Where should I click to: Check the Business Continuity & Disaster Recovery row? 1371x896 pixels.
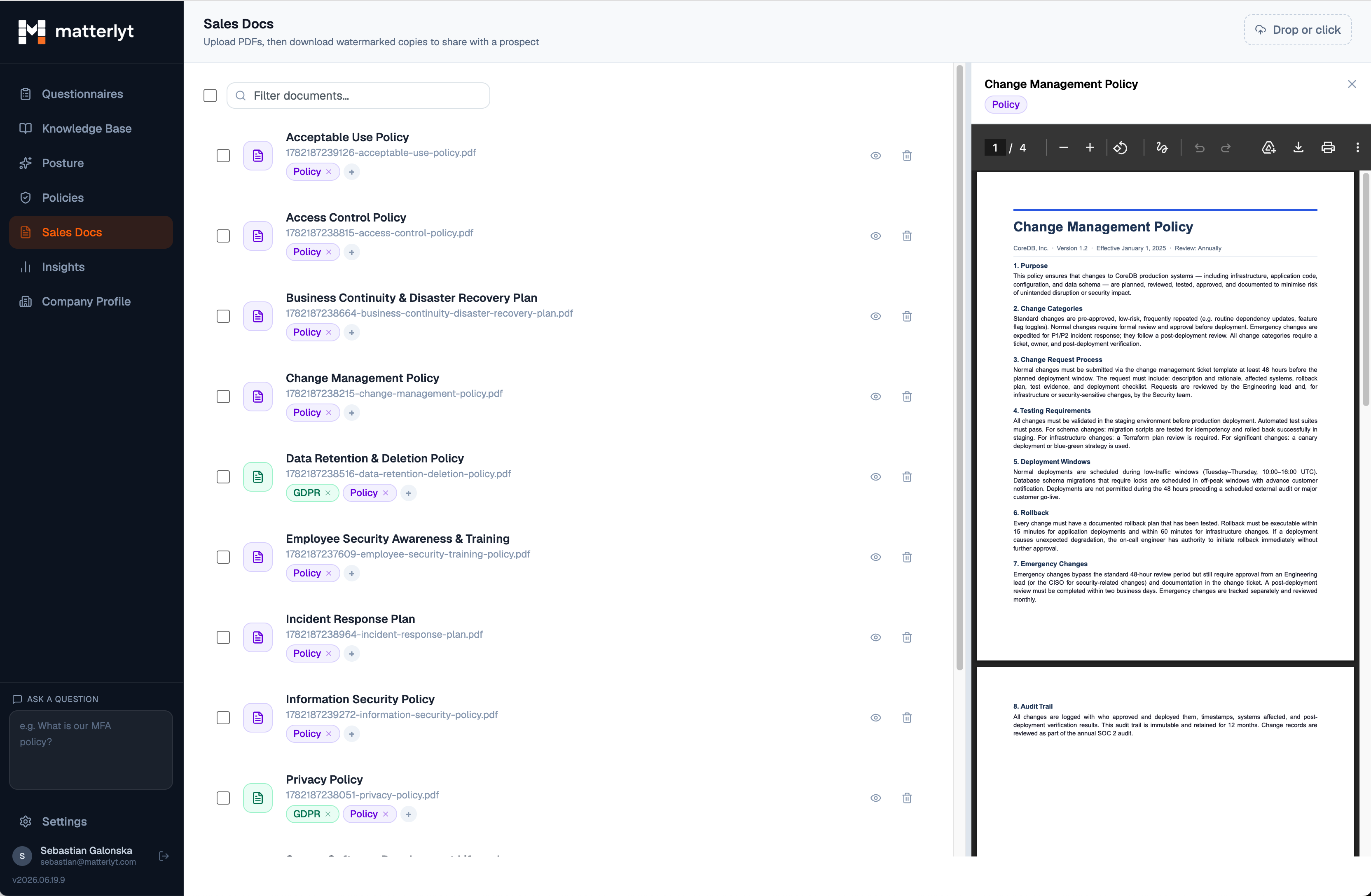coord(223,316)
